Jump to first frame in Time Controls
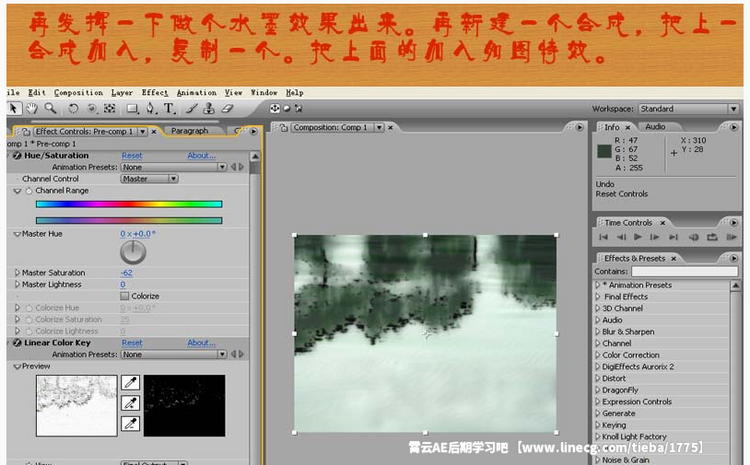Screen dimensions: 750x465 coord(604,237)
